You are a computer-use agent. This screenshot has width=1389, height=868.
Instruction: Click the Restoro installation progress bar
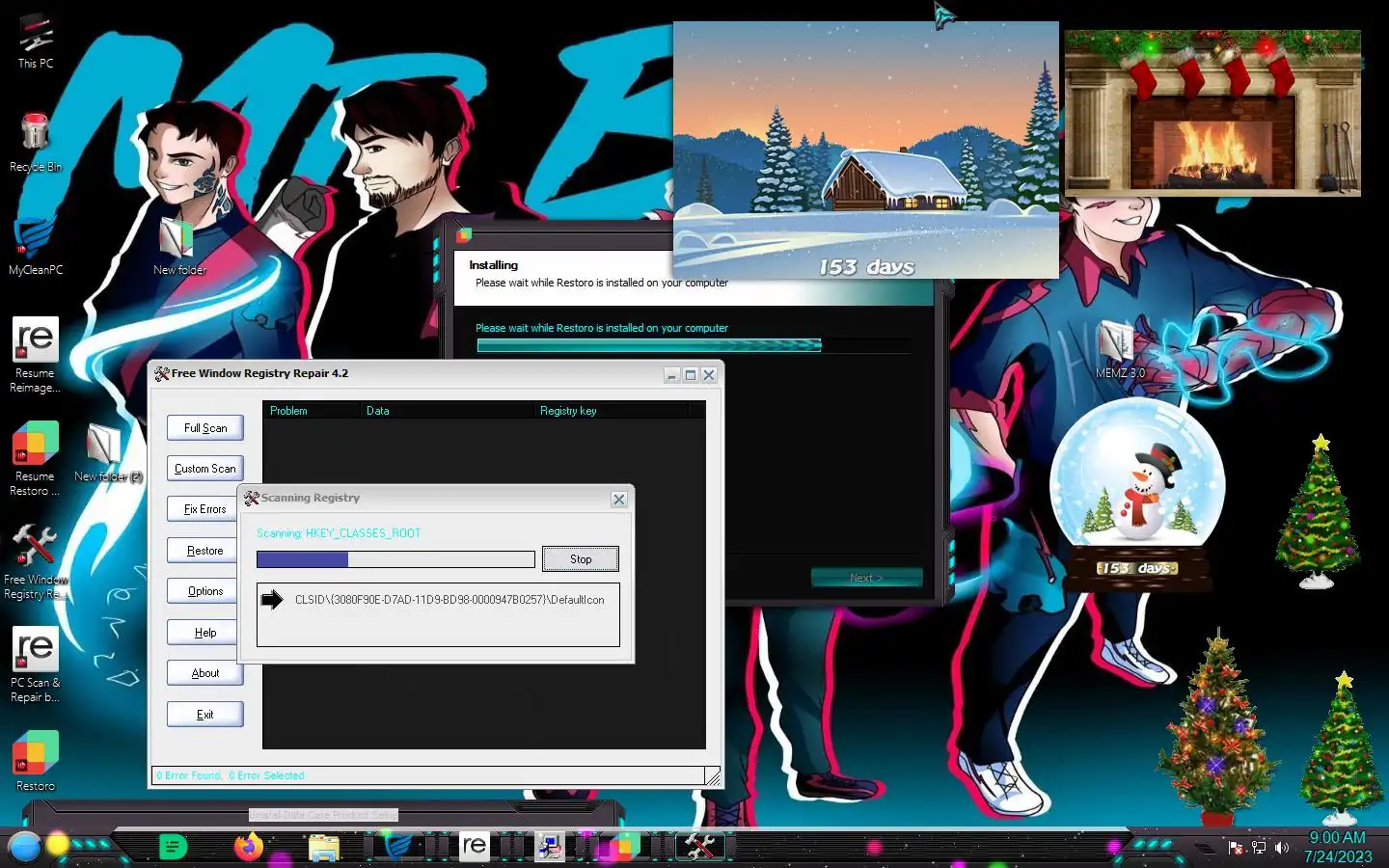coord(693,345)
